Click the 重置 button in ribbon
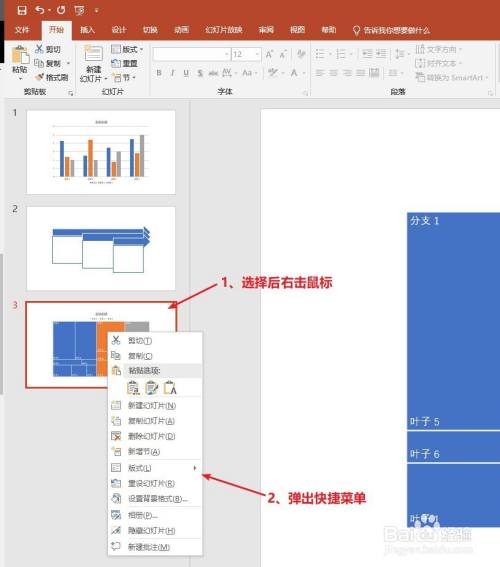500x567 pixels. pos(124,63)
